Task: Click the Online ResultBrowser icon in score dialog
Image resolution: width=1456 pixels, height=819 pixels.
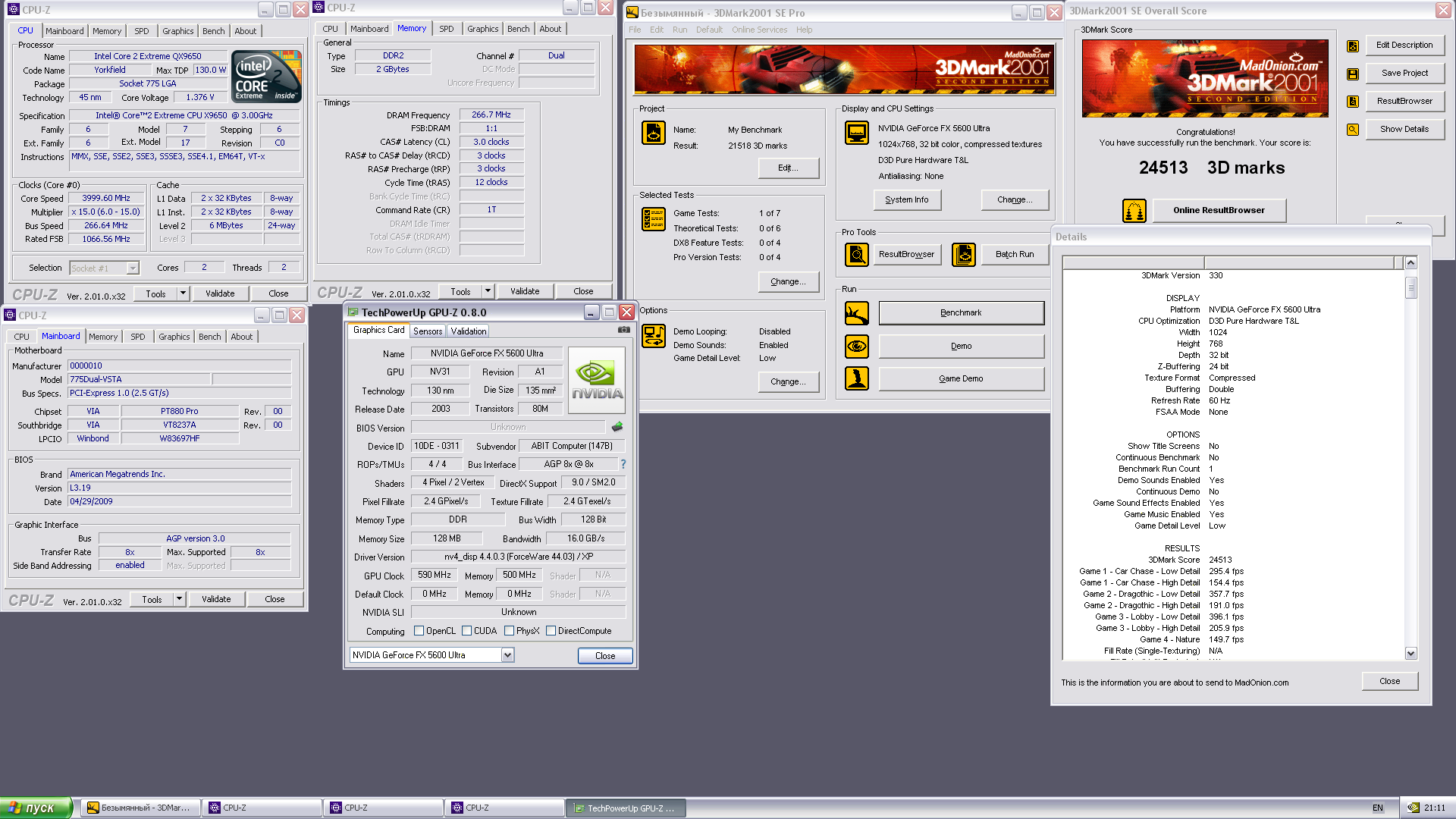Action: pyautogui.click(x=1134, y=211)
